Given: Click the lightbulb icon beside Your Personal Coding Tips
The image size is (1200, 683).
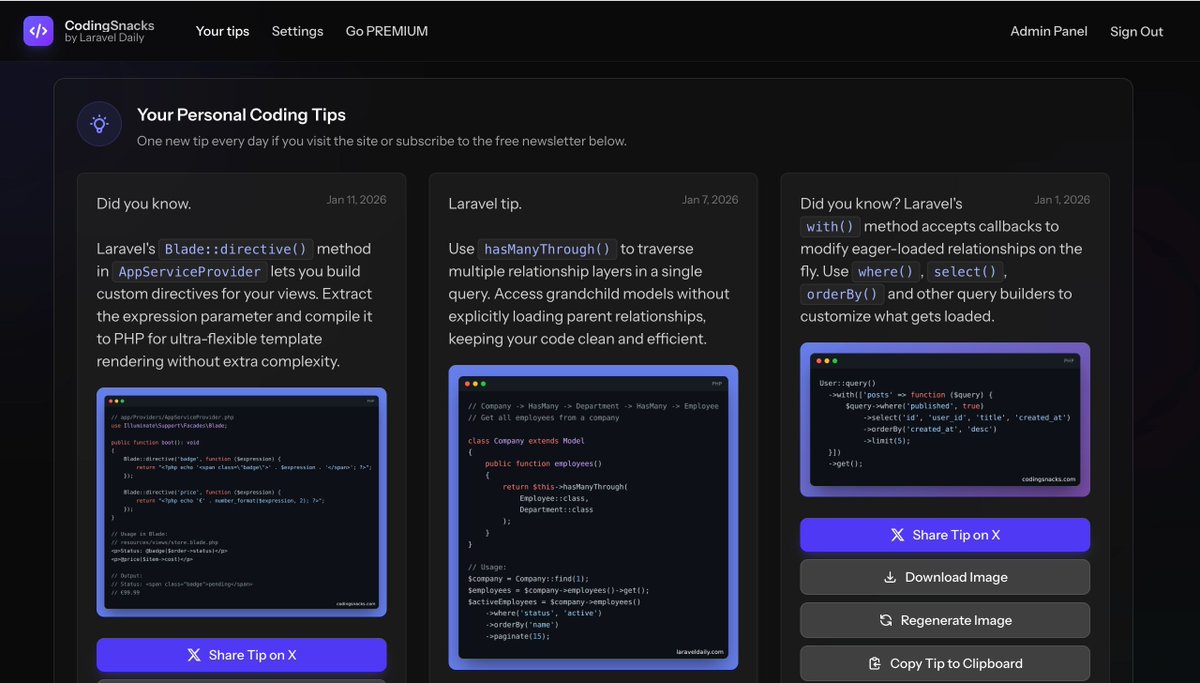Looking at the screenshot, I should pyautogui.click(x=99, y=124).
